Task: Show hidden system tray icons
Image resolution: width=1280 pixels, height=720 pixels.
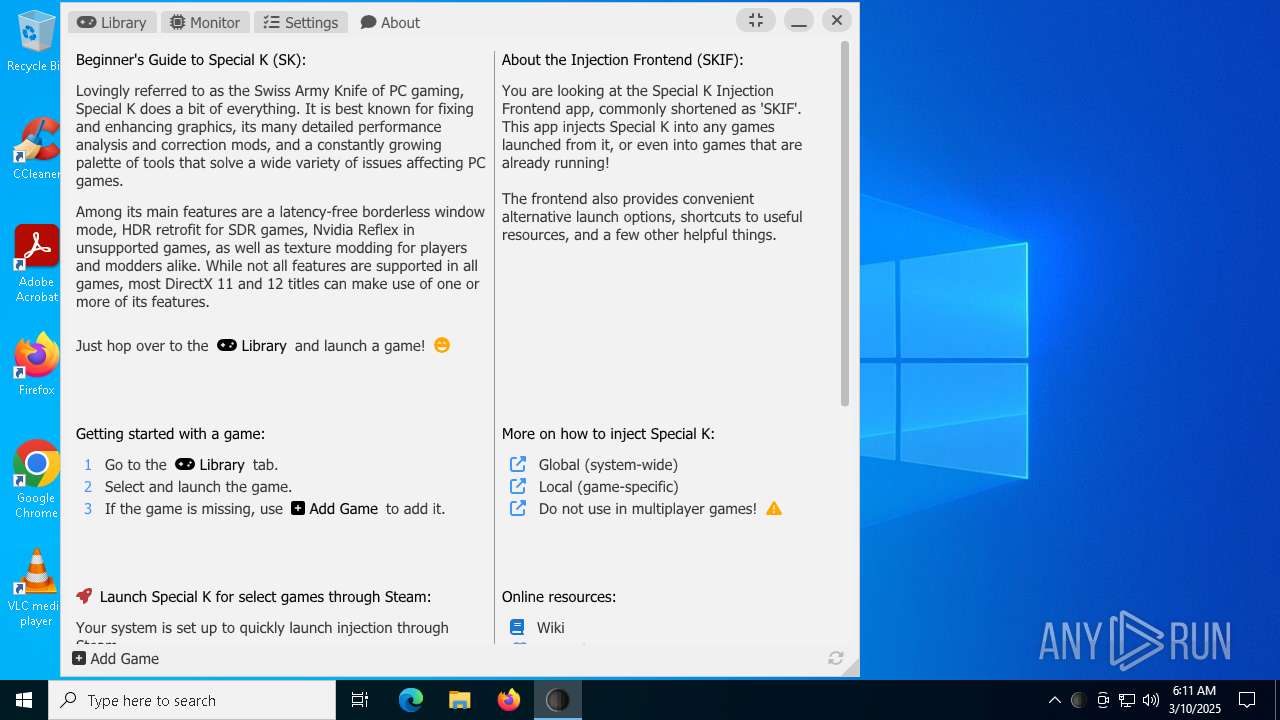Action: [1054, 700]
